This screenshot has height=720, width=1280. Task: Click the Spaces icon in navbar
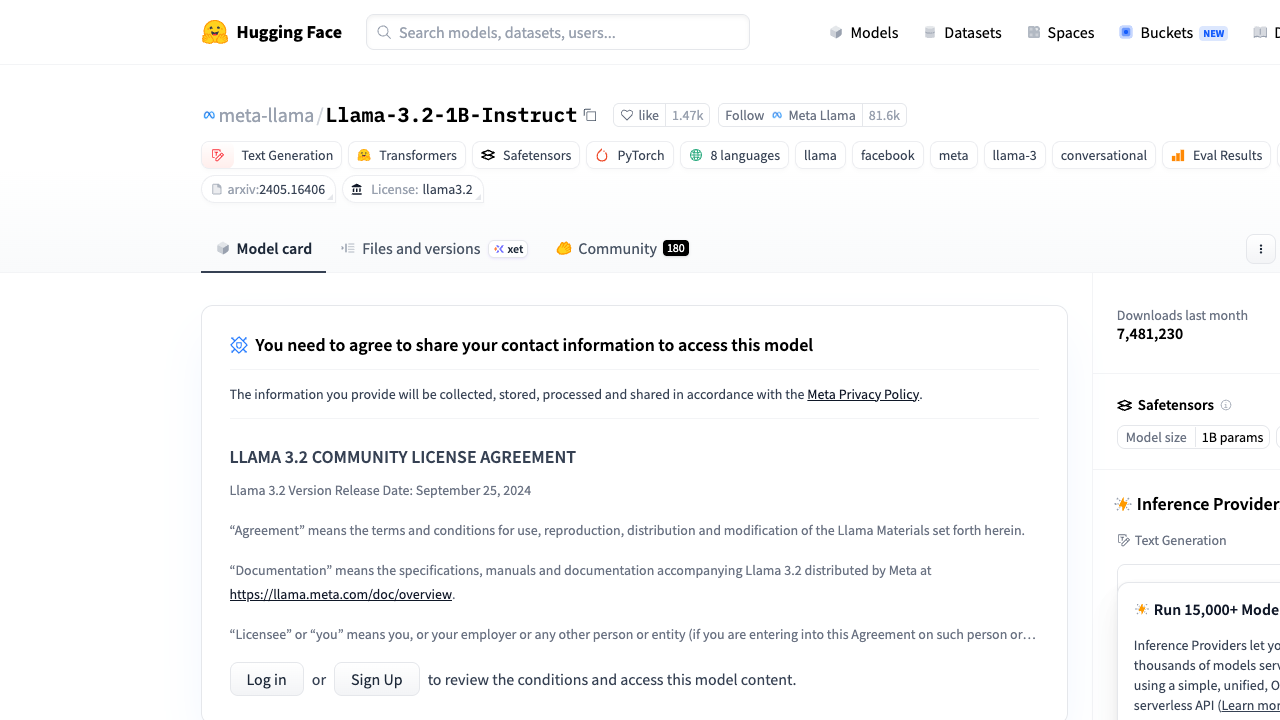click(1034, 32)
